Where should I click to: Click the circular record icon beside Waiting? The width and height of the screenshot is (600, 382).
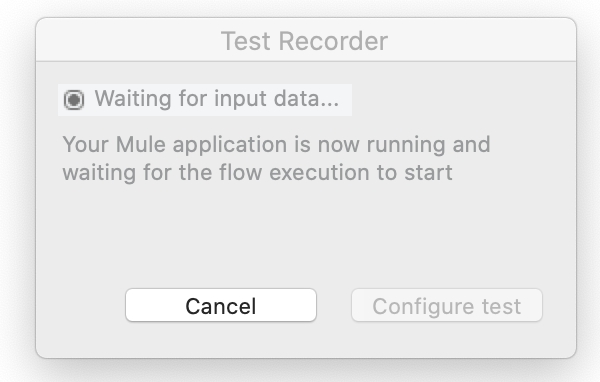74,100
